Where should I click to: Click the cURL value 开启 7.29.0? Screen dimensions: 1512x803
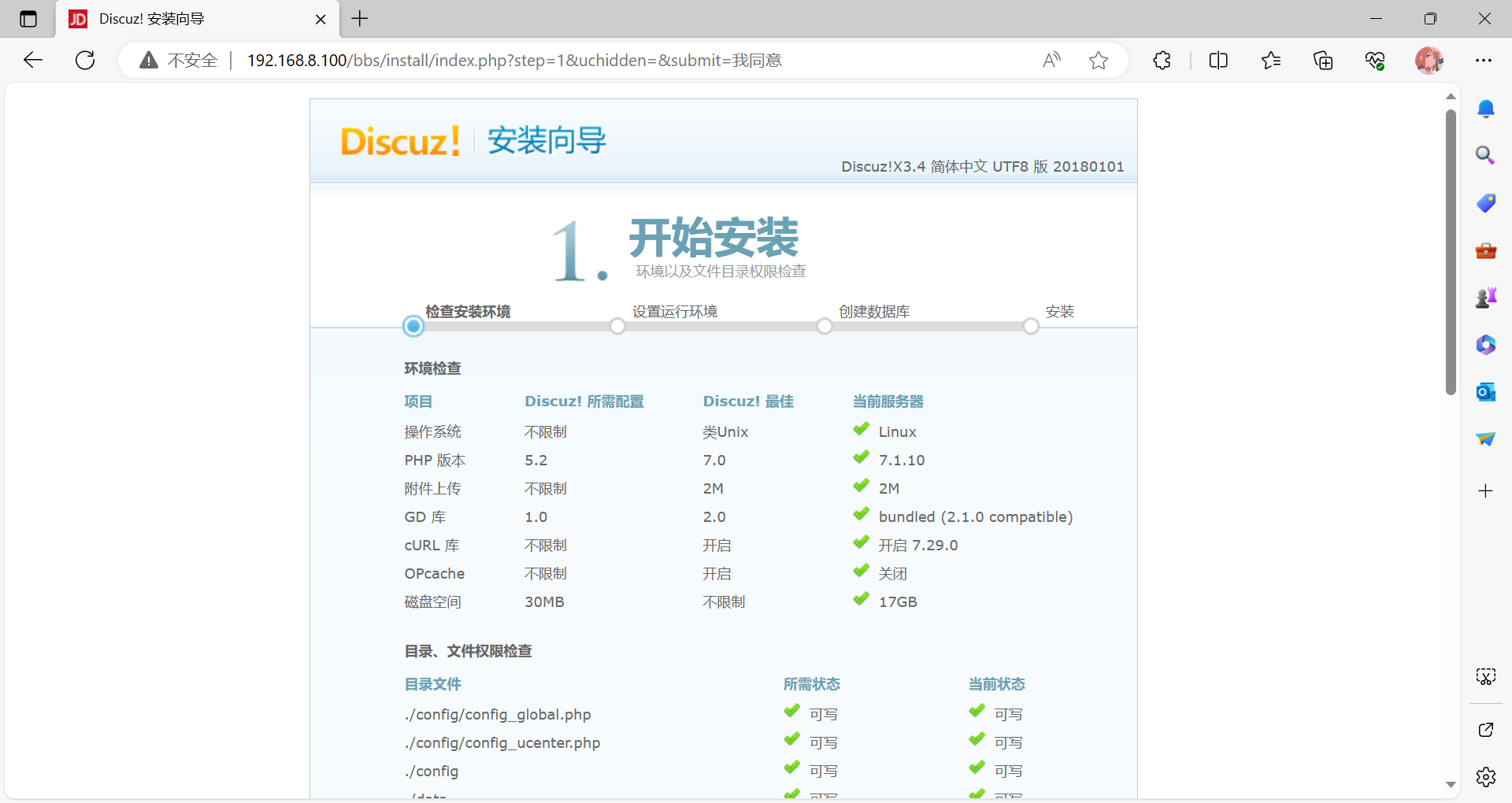pos(918,546)
